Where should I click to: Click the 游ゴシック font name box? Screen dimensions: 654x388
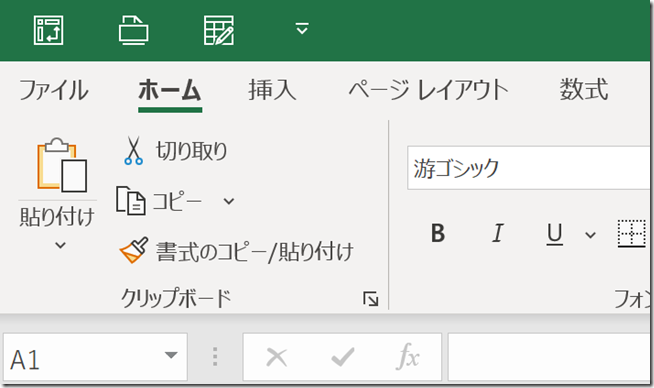pos(528,168)
